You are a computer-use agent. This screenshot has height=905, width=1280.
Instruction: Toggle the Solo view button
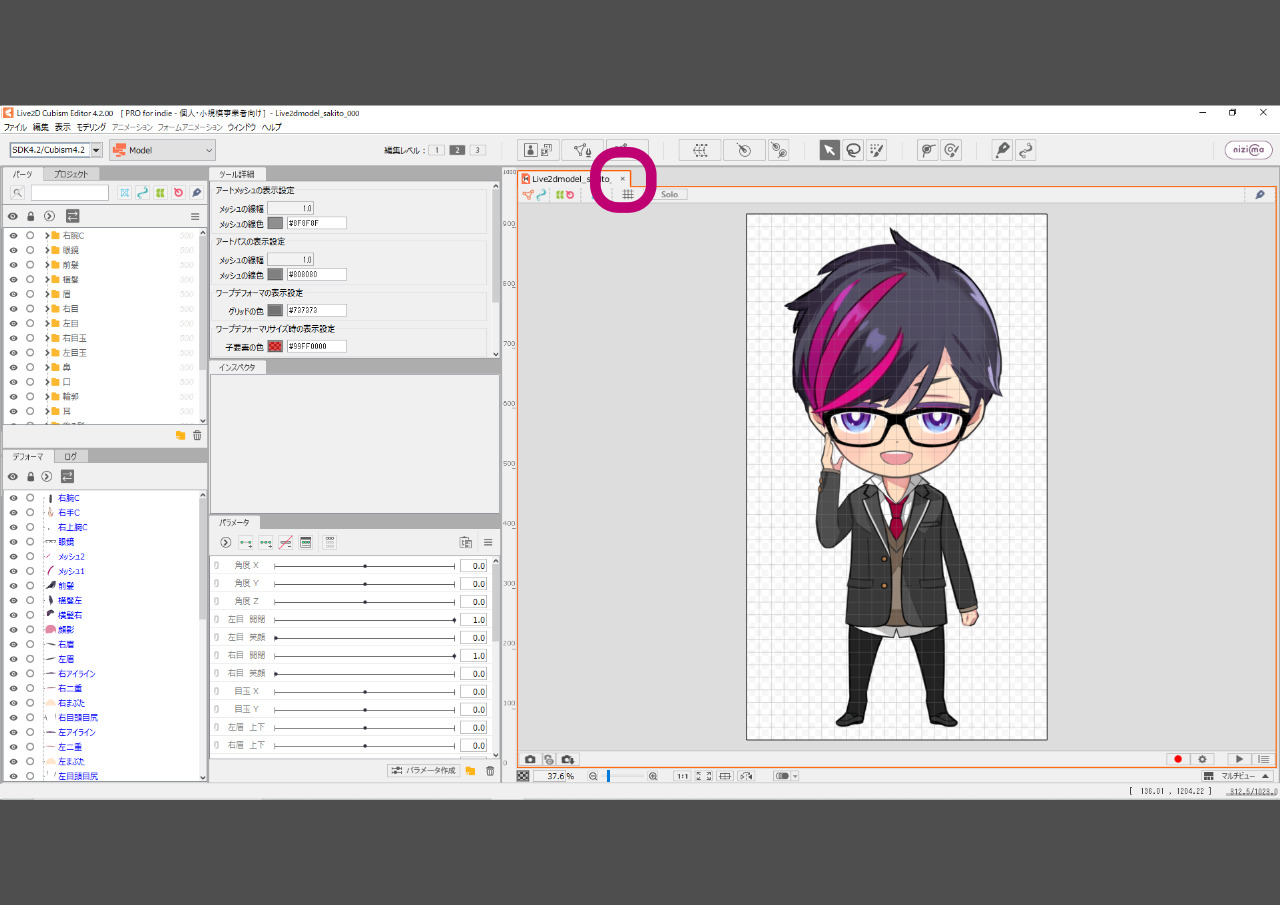coord(669,194)
